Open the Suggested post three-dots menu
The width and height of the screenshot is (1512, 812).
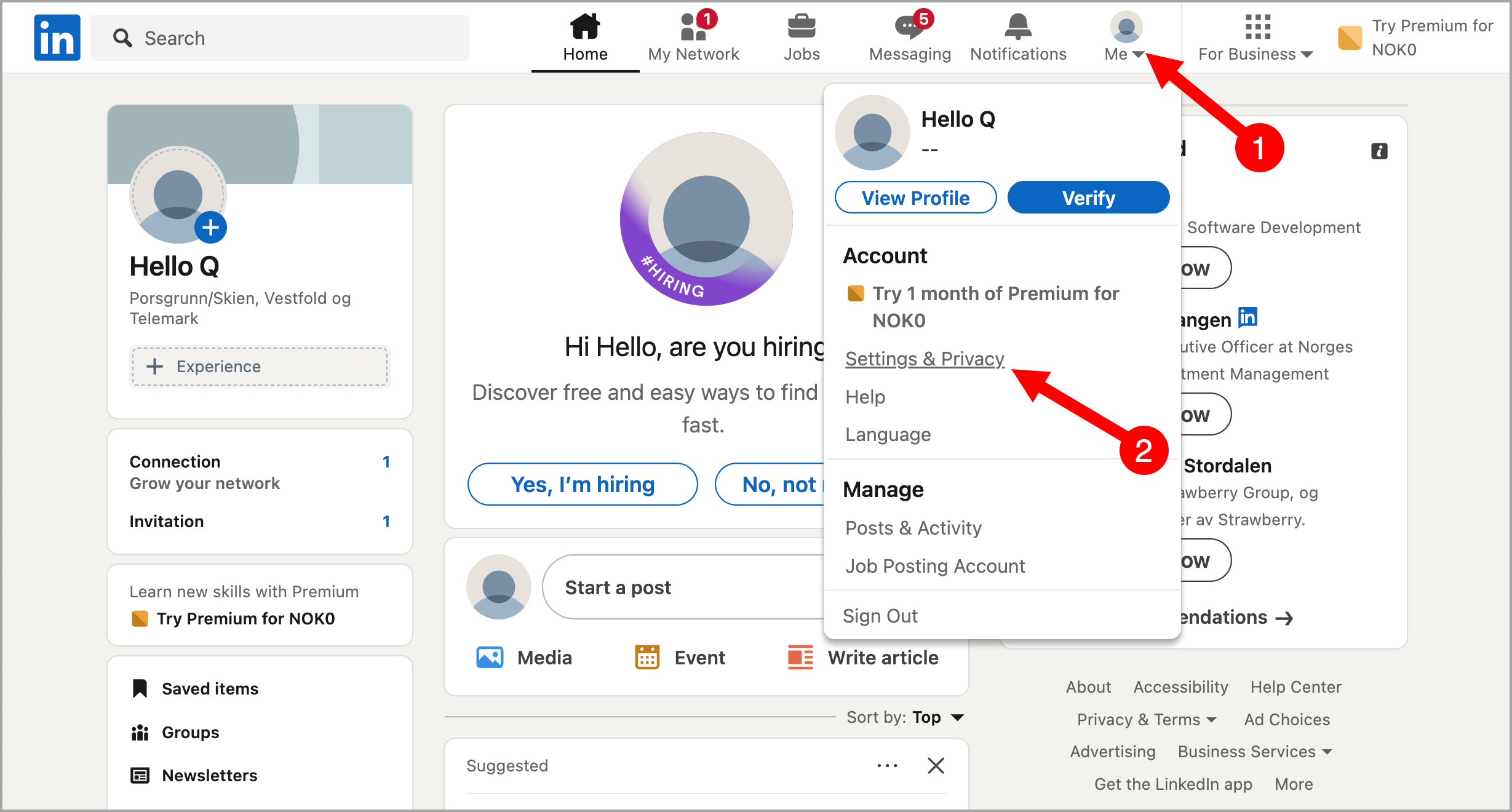[887, 766]
